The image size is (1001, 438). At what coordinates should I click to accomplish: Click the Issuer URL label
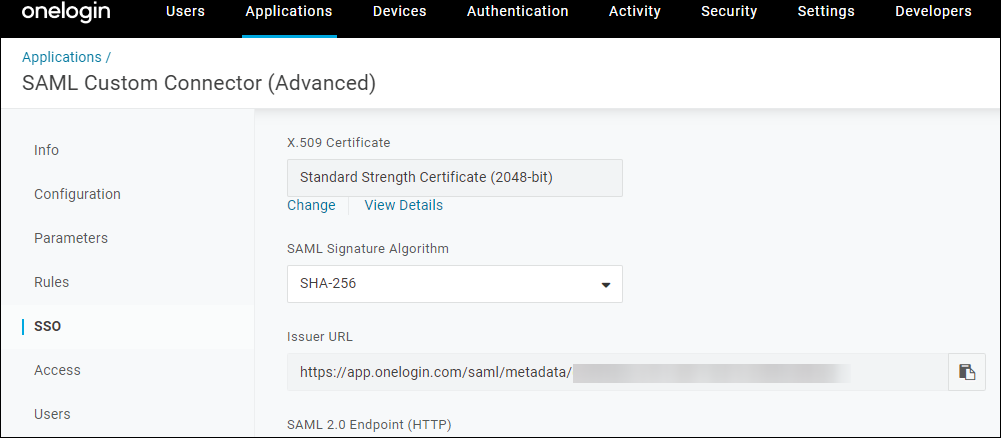point(320,336)
